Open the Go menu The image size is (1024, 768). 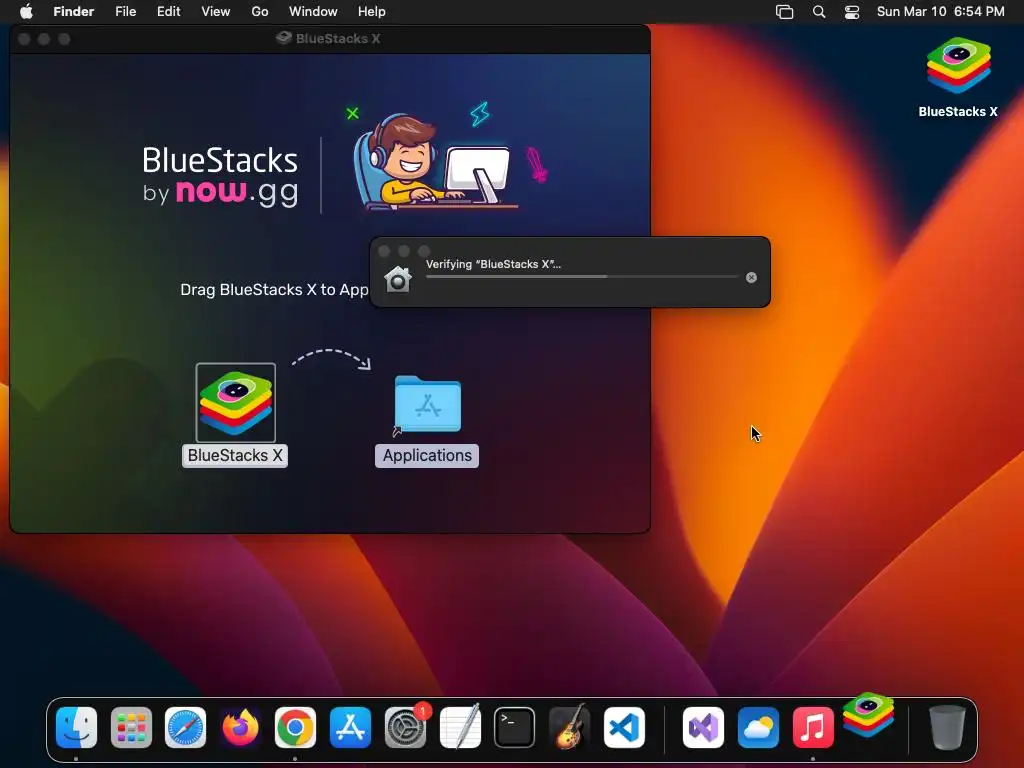point(260,11)
